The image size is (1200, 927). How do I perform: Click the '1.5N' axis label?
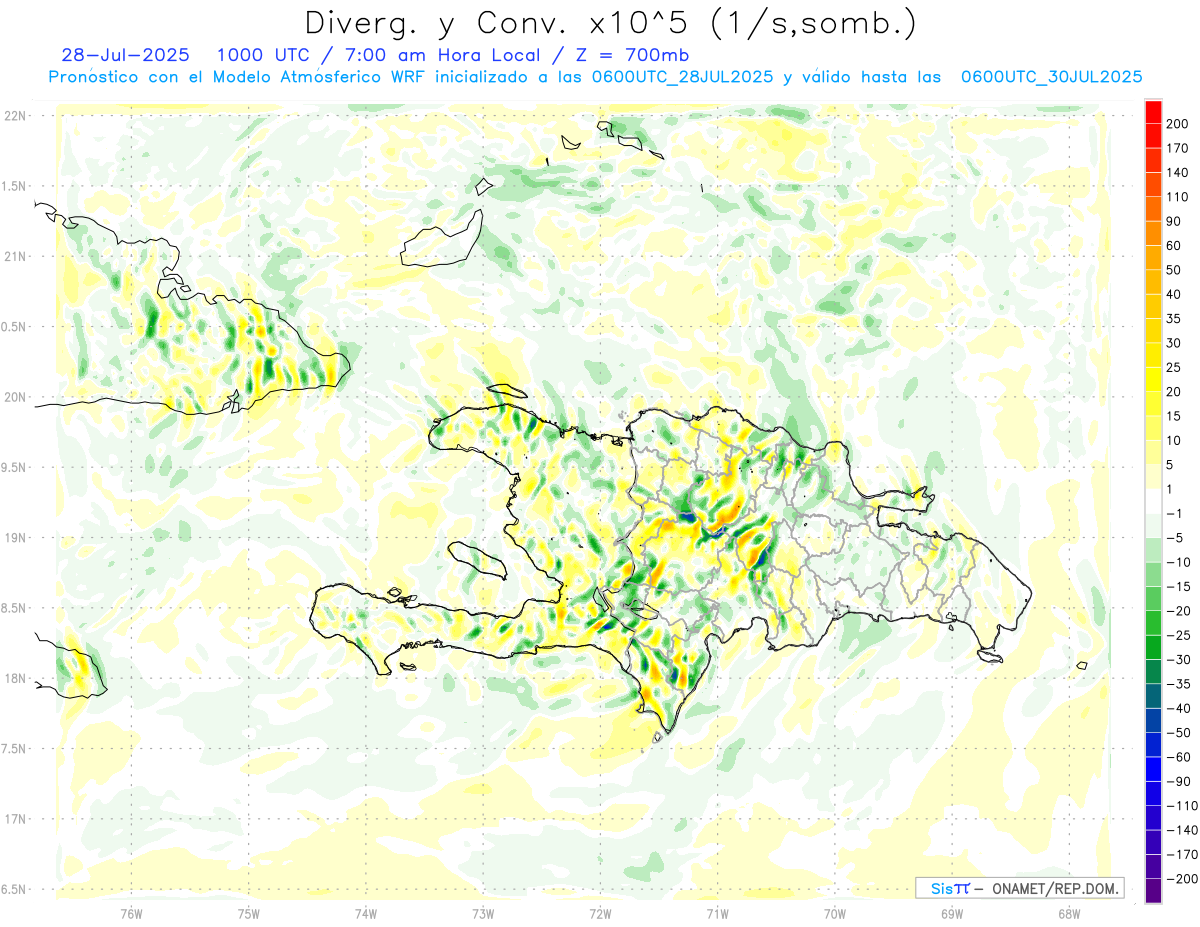tap(15, 187)
